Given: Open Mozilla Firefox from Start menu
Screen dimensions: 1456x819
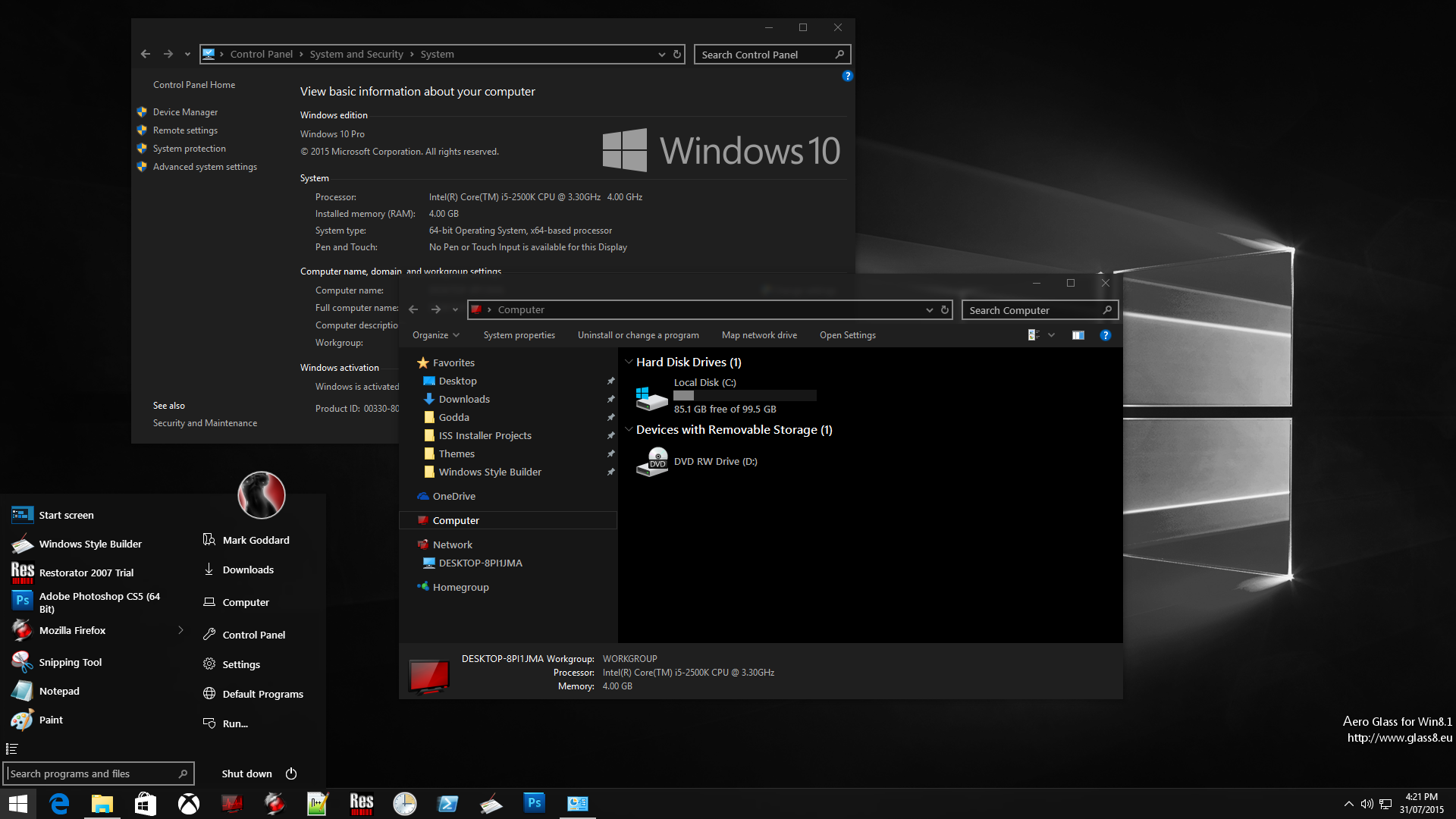Looking at the screenshot, I should pyautogui.click(x=72, y=629).
